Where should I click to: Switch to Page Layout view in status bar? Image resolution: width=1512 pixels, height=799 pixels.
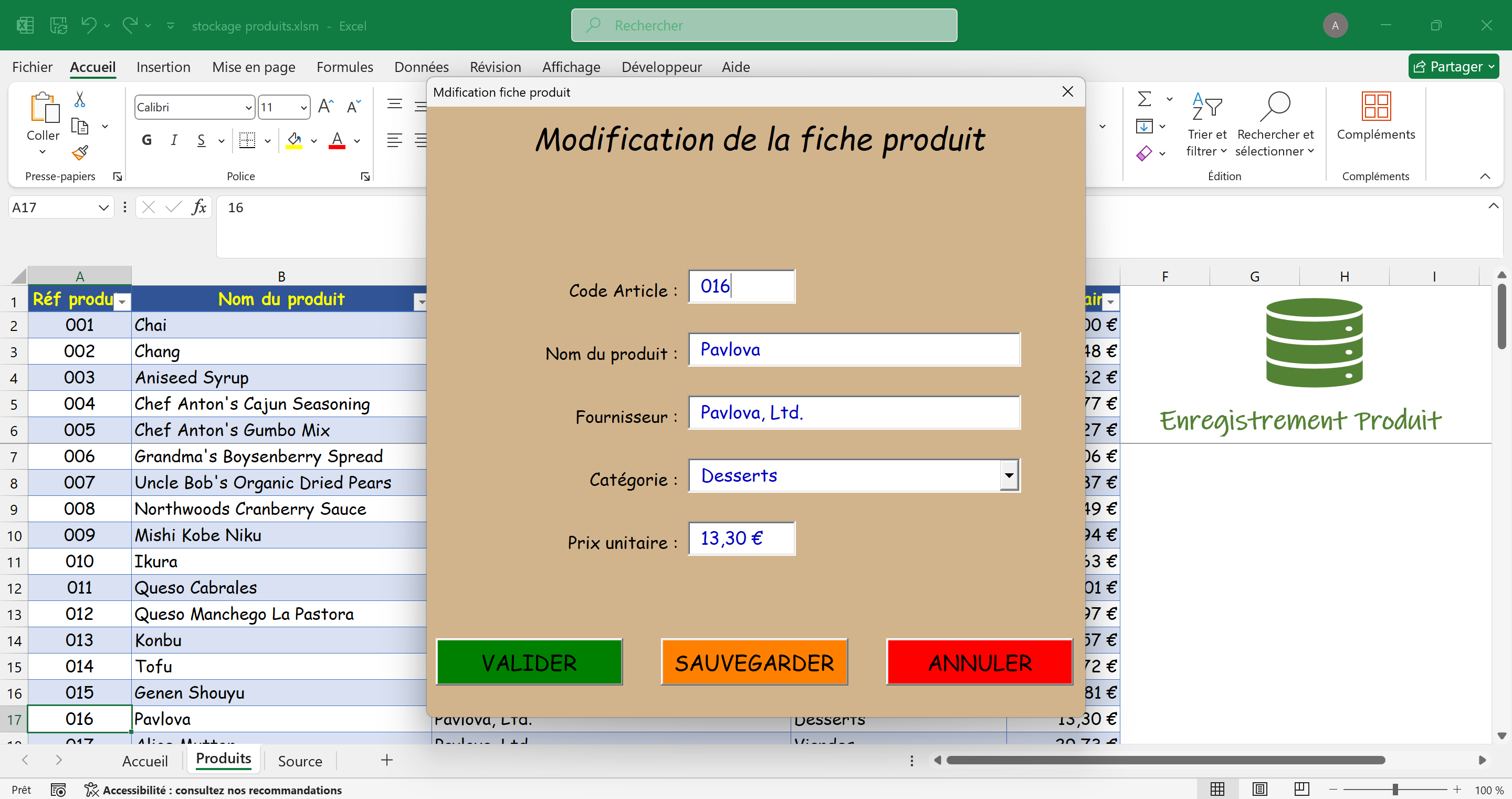tap(1259, 789)
